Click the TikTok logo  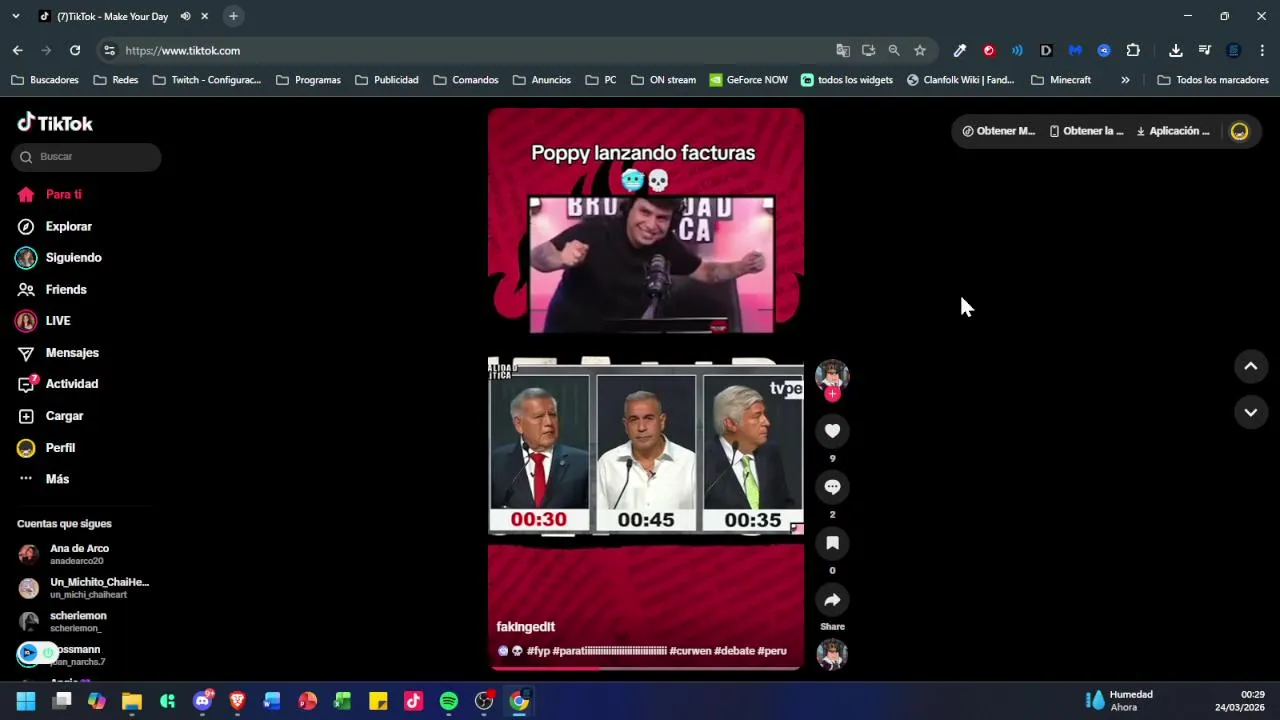point(55,123)
